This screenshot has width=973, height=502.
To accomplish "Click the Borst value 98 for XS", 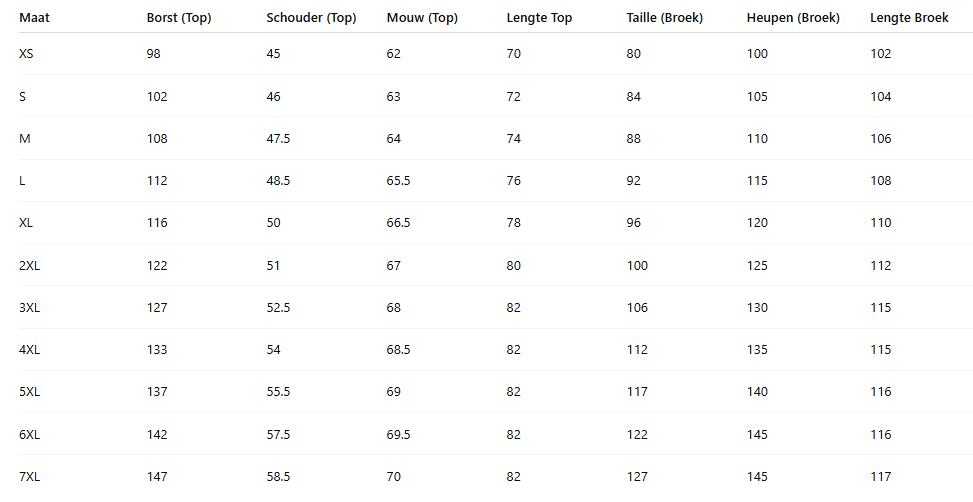I will pos(154,54).
